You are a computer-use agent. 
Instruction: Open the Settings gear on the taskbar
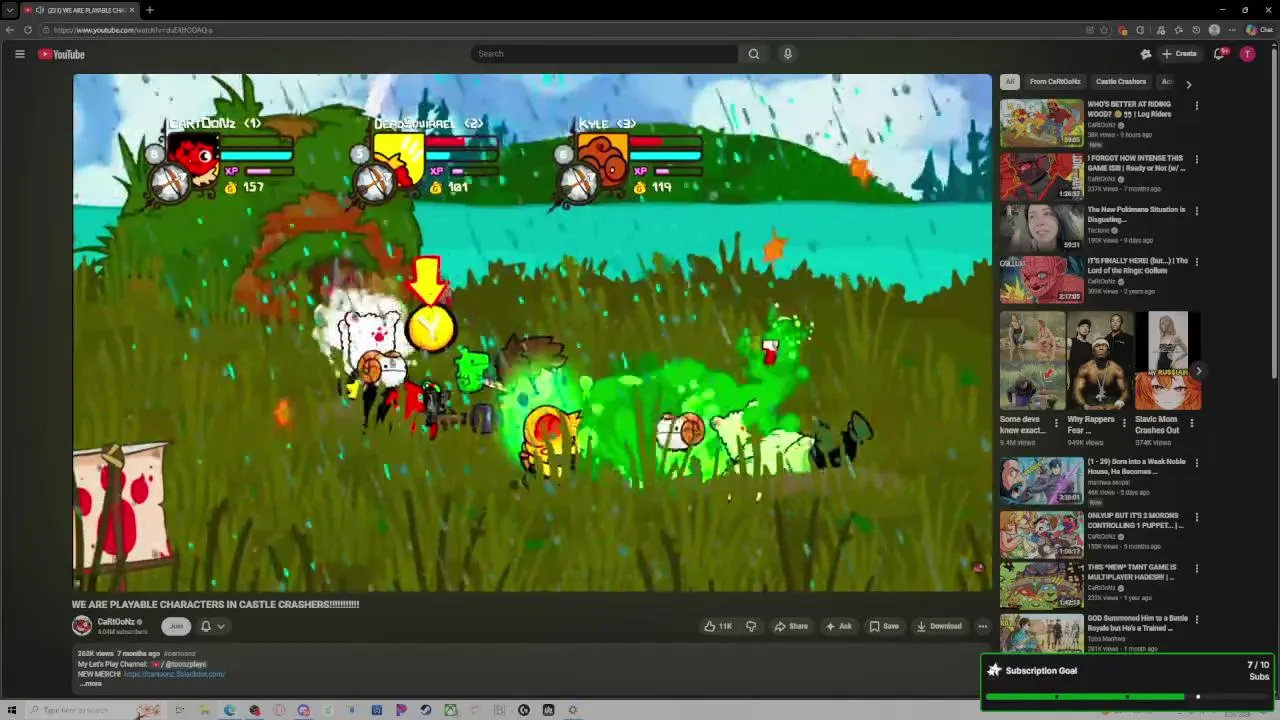[x=573, y=710]
